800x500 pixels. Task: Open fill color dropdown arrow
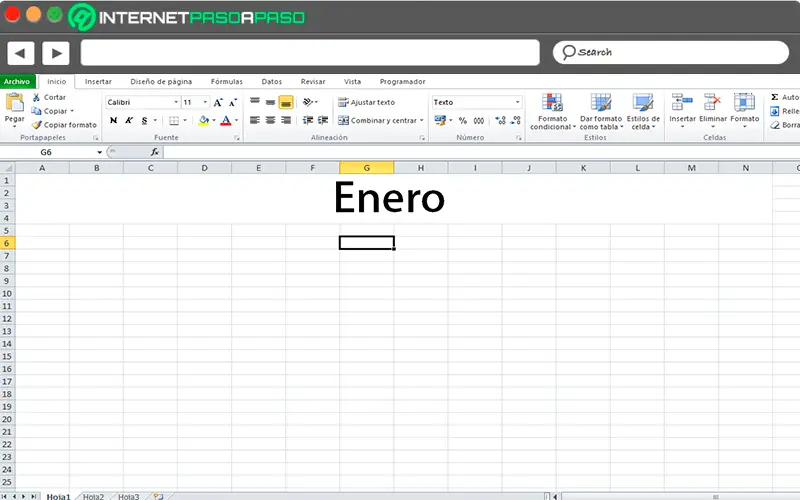(214, 120)
